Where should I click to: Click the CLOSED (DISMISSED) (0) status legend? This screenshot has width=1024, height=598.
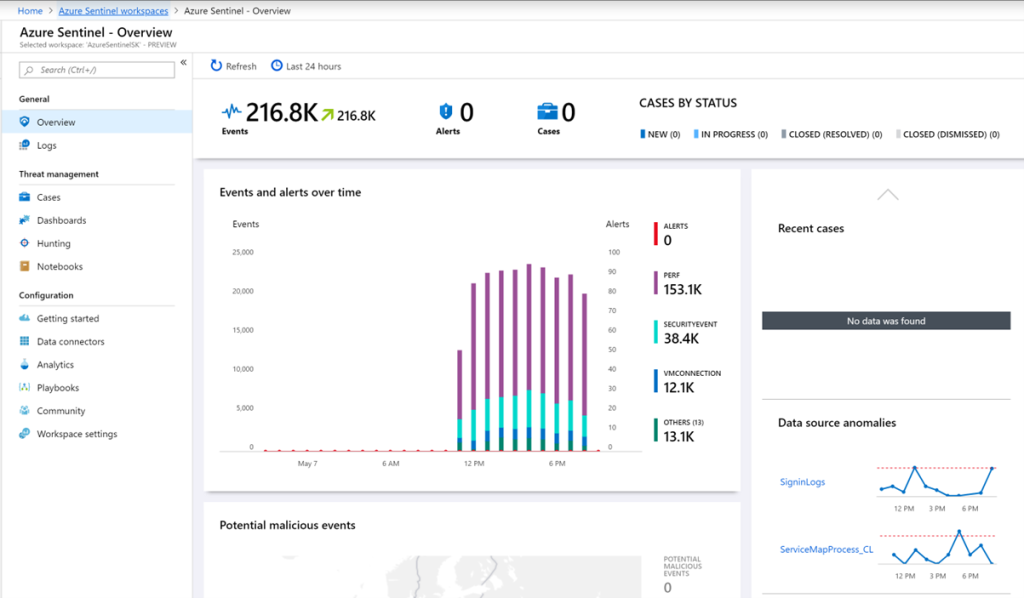point(948,134)
